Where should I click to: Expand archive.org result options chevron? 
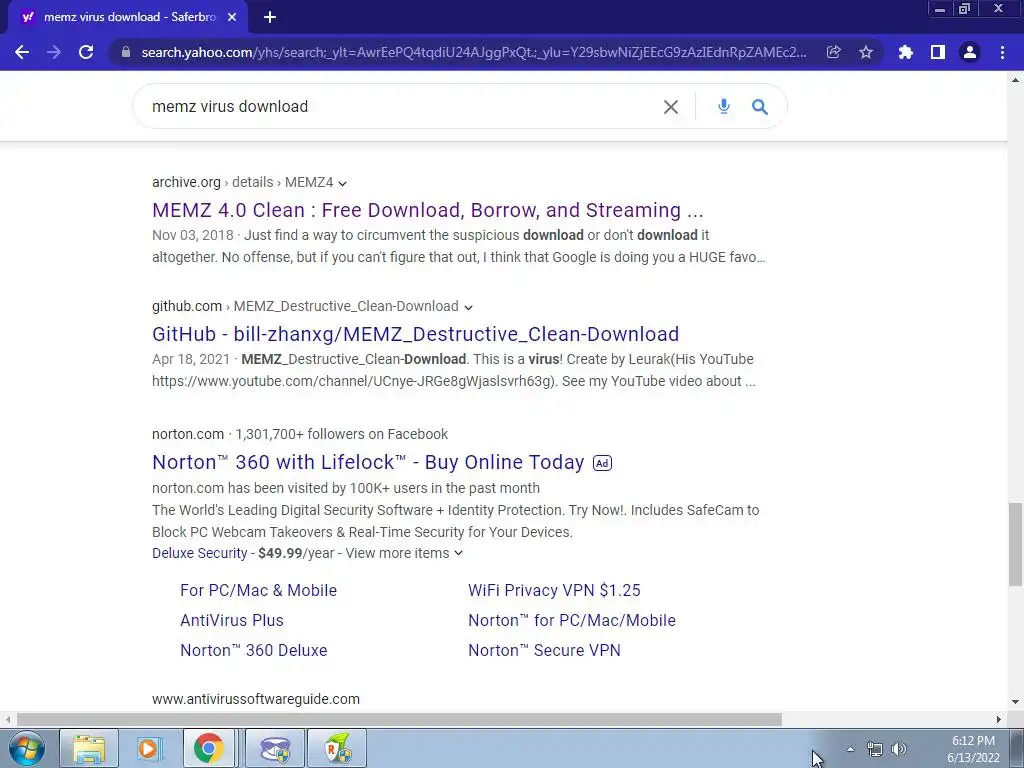[343, 183]
